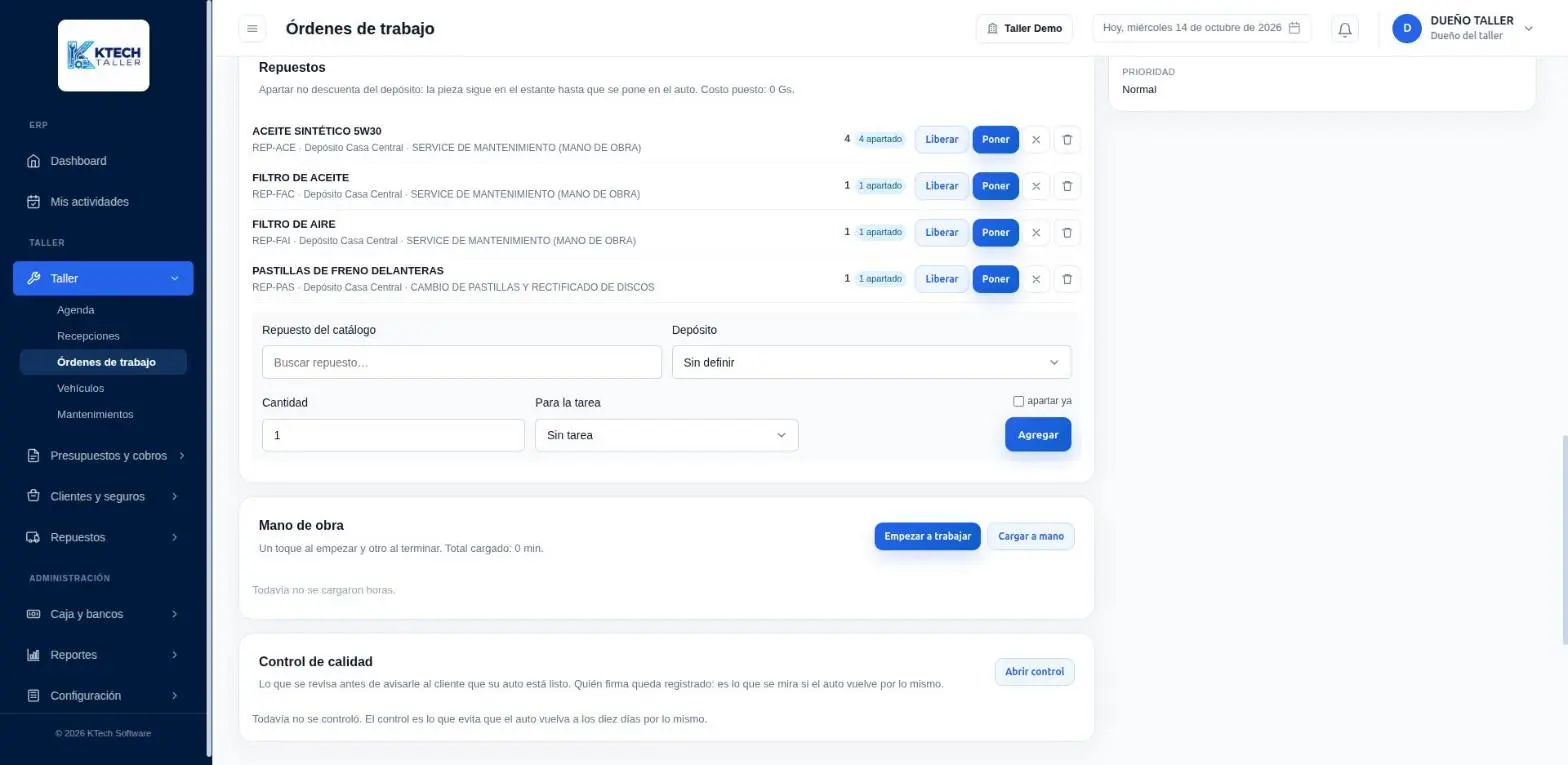Click the X icon on FILTRO DE ACEITE row
Image resolution: width=1568 pixels, height=765 pixels.
pyautogui.click(x=1036, y=186)
